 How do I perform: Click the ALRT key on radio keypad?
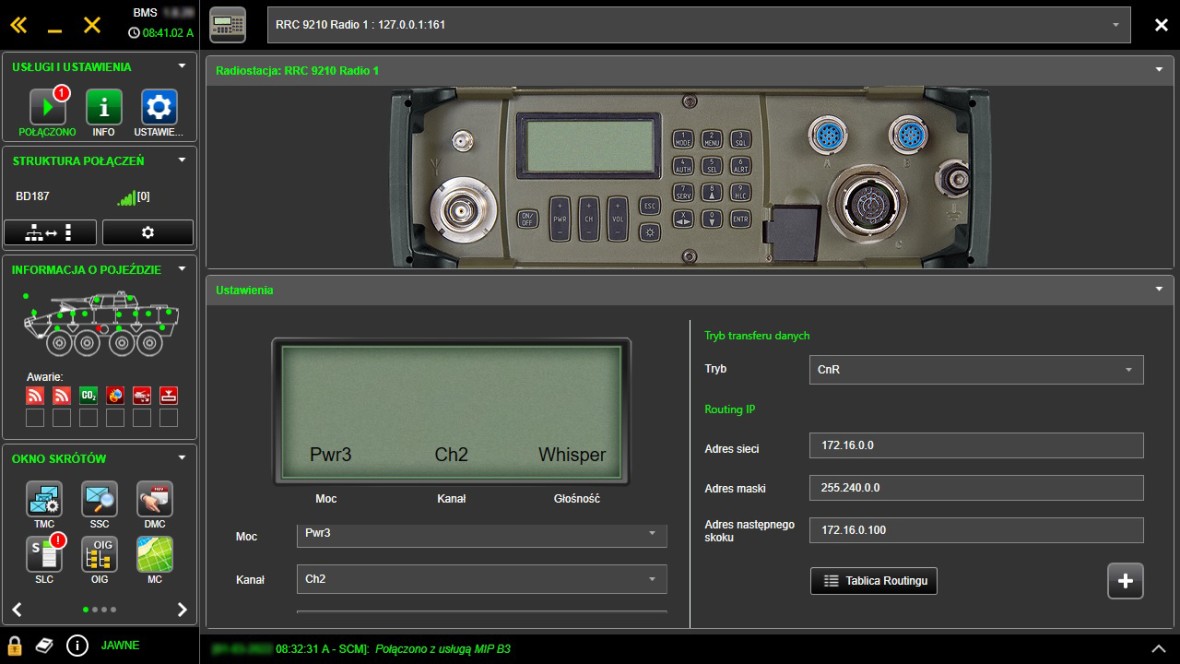(741, 166)
